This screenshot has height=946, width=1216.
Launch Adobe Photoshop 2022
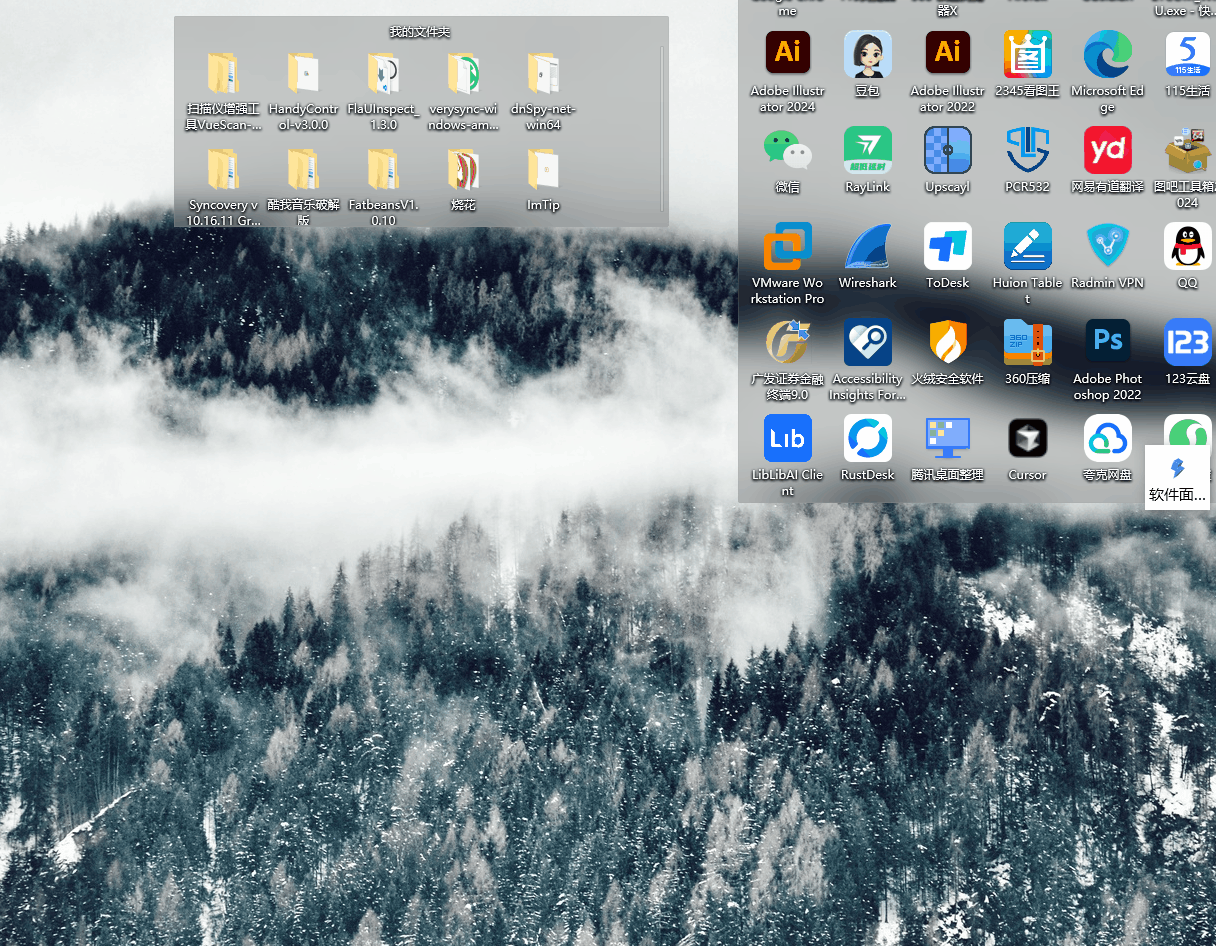(x=1108, y=360)
